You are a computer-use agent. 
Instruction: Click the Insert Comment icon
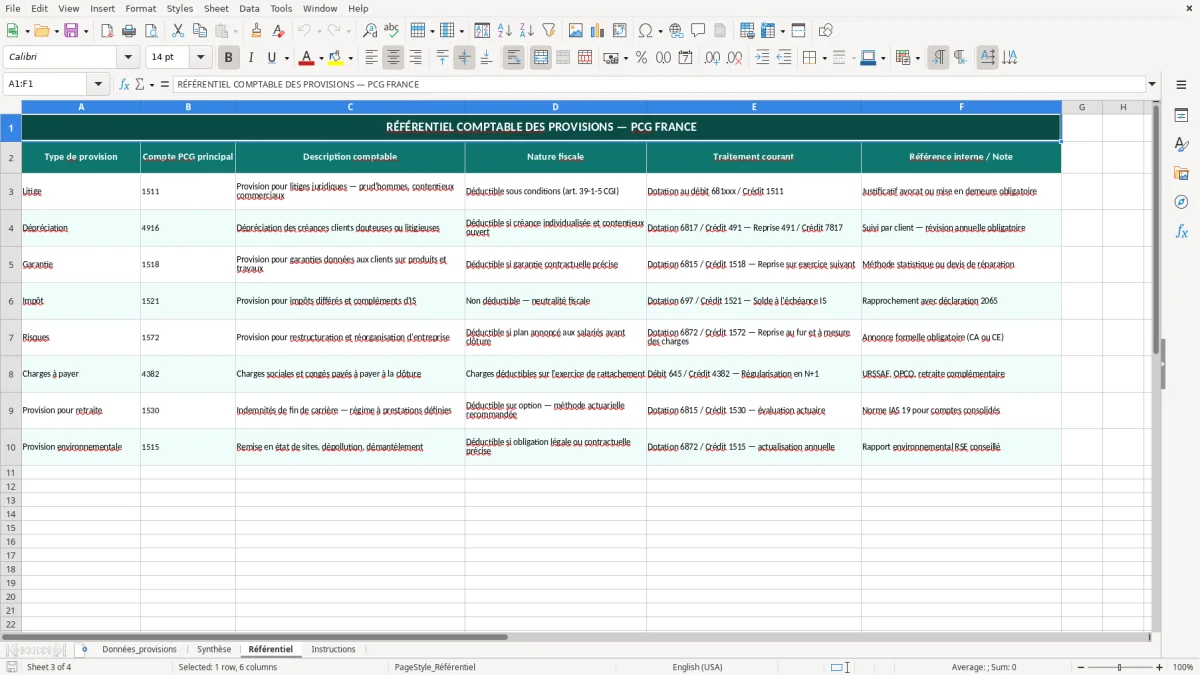tap(698, 31)
